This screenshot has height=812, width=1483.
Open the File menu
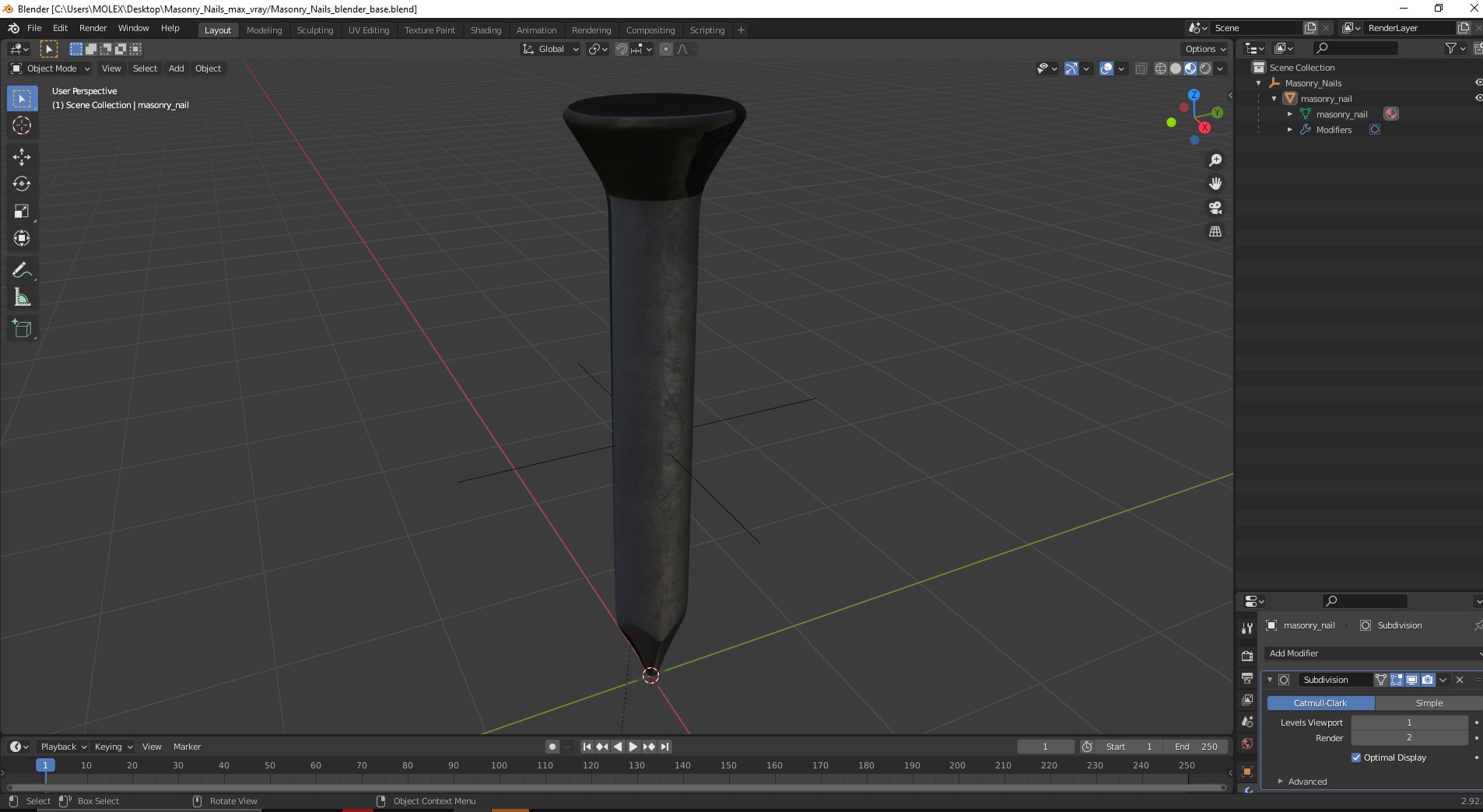[x=34, y=28]
